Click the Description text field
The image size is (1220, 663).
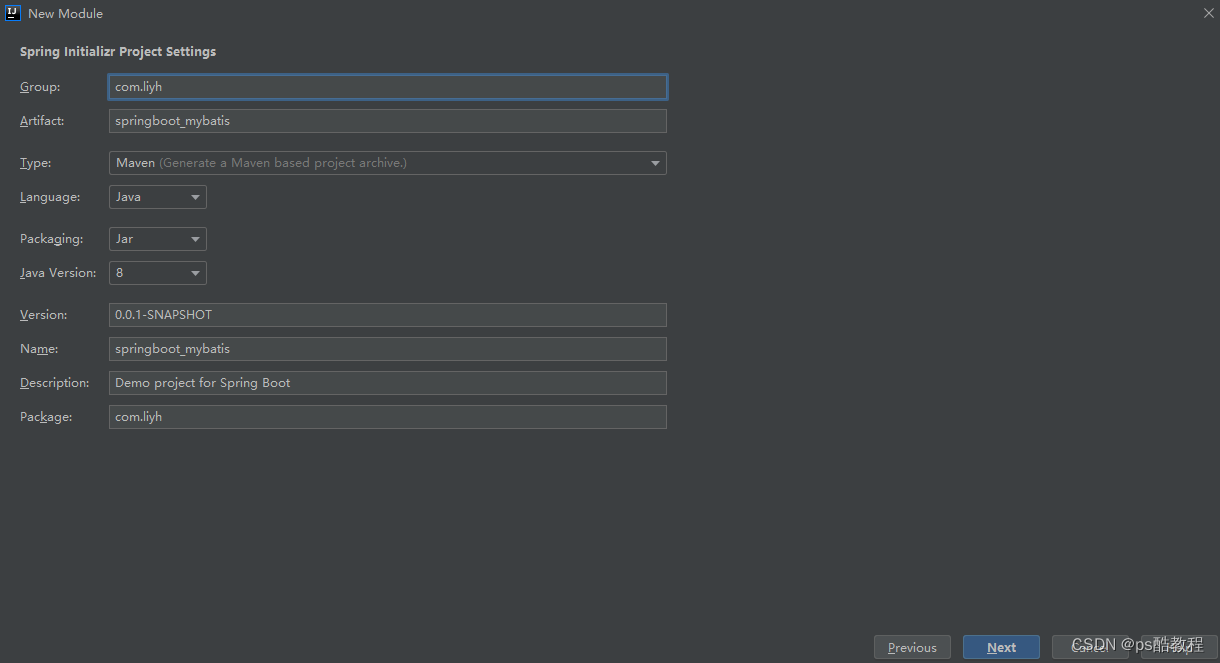click(x=387, y=383)
